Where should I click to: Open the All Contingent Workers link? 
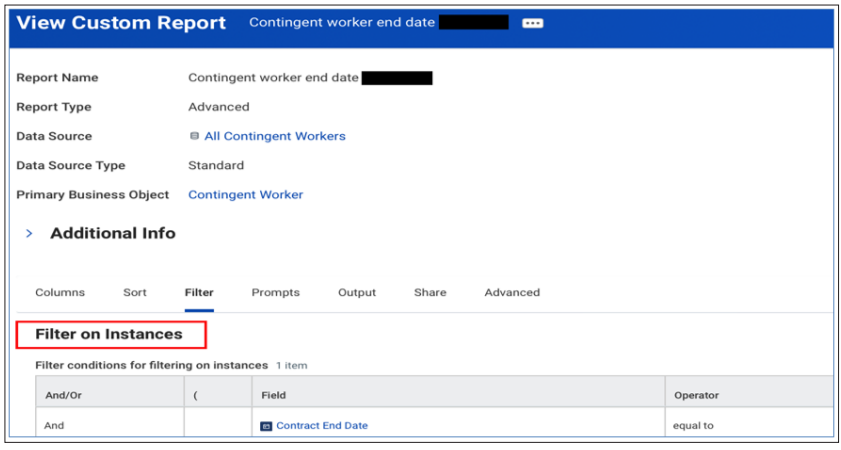275,136
